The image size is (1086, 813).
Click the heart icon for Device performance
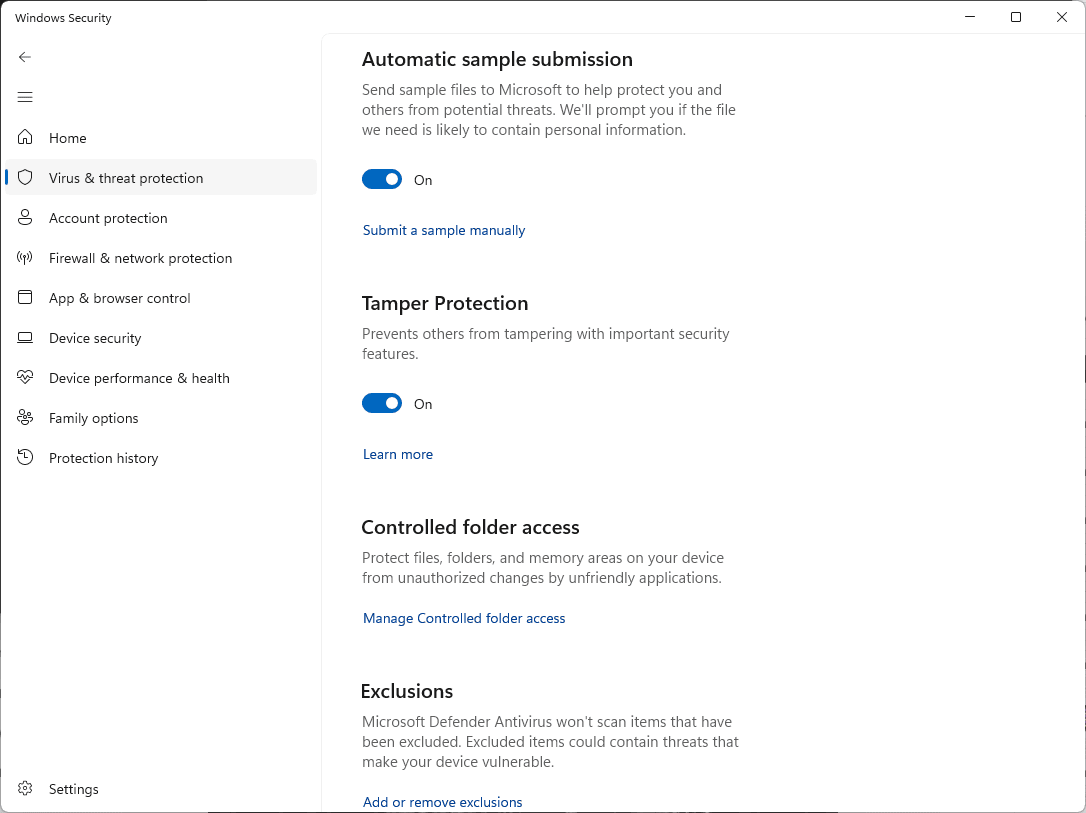[25, 377]
